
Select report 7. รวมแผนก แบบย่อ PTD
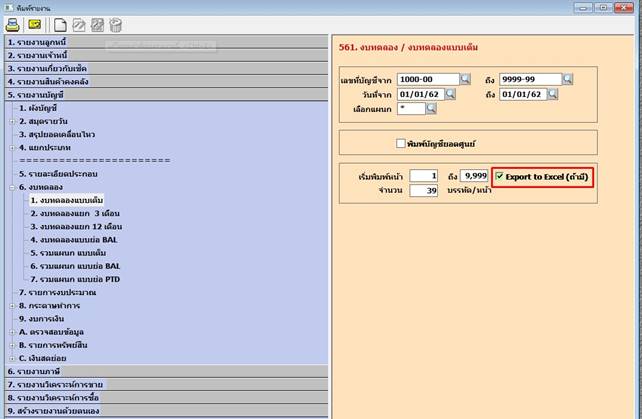(75, 279)
